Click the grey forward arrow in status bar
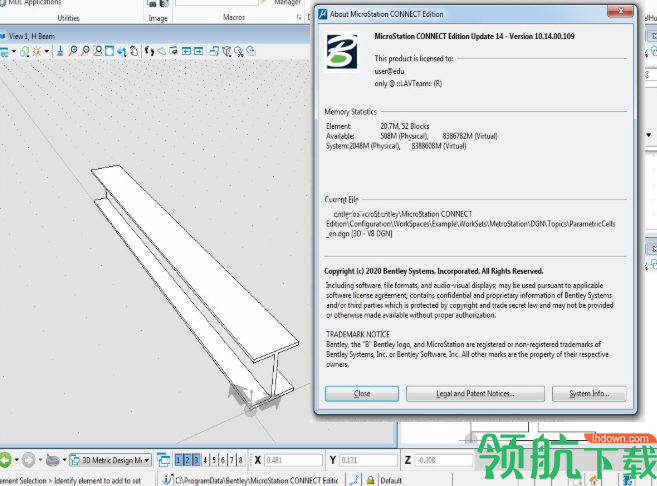The image size is (657, 486). click(x=28, y=460)
